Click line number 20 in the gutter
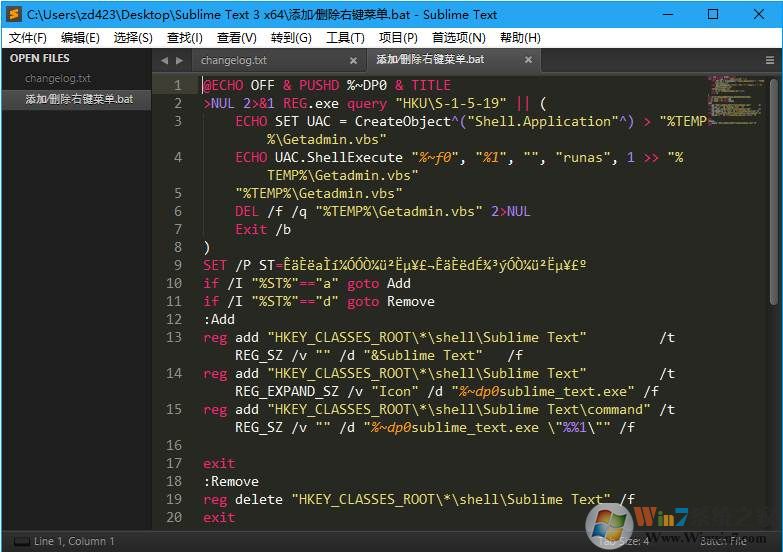The height and width of the screenshot is (552, 783). (x=174, y=517)
